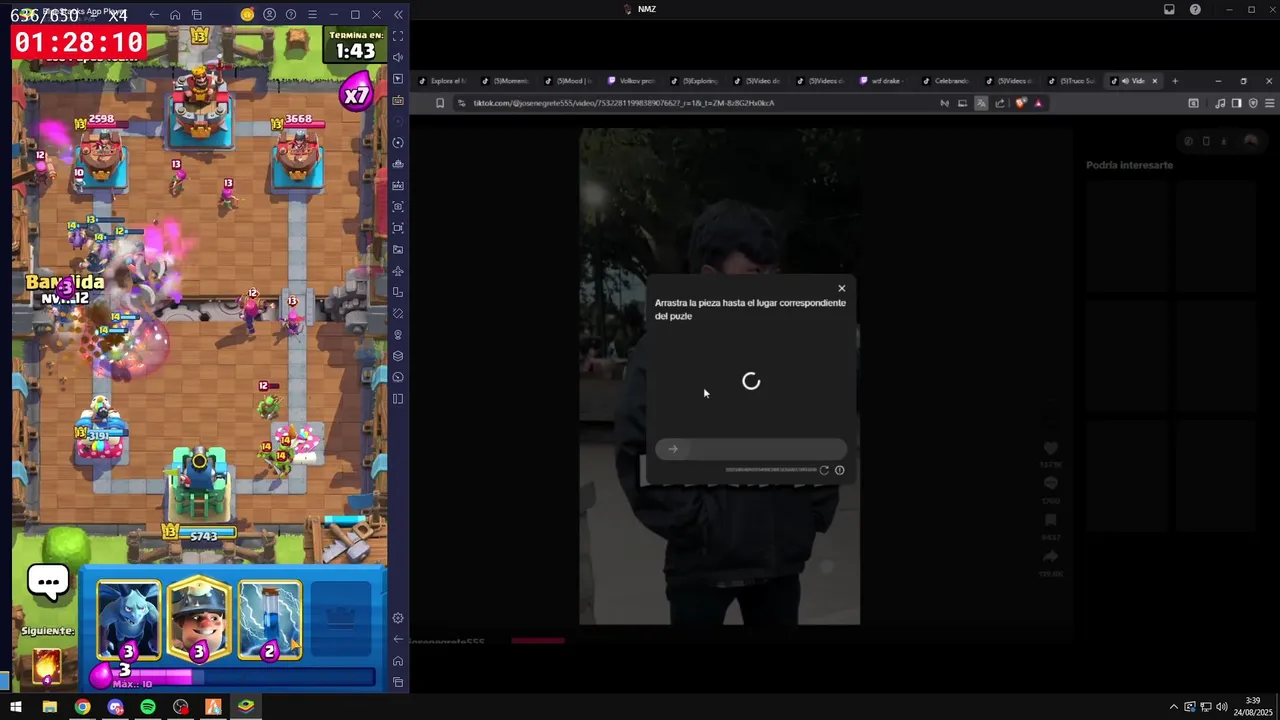
Task: Open BlueStacks help question mark
Action: click(x=291, y=15)
